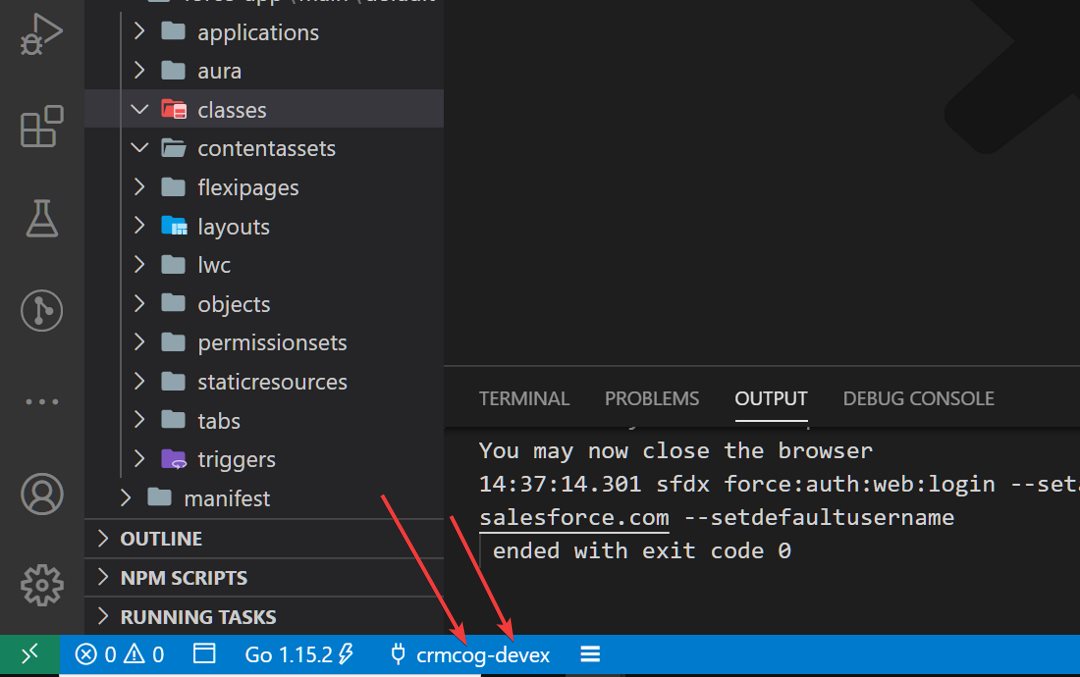Collapse the classes folder chevron
This screenshot has height=677, width=1080.
click(139, 110)
